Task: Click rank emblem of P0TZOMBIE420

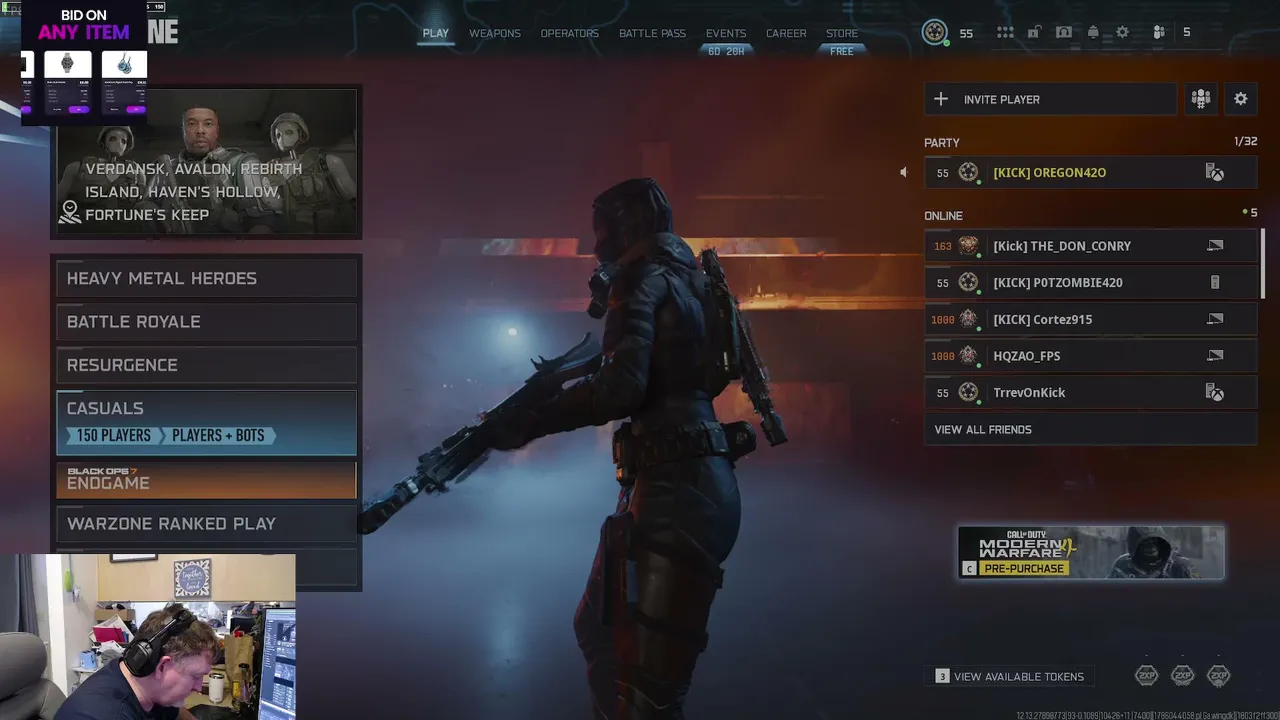Action: (968, 282)
